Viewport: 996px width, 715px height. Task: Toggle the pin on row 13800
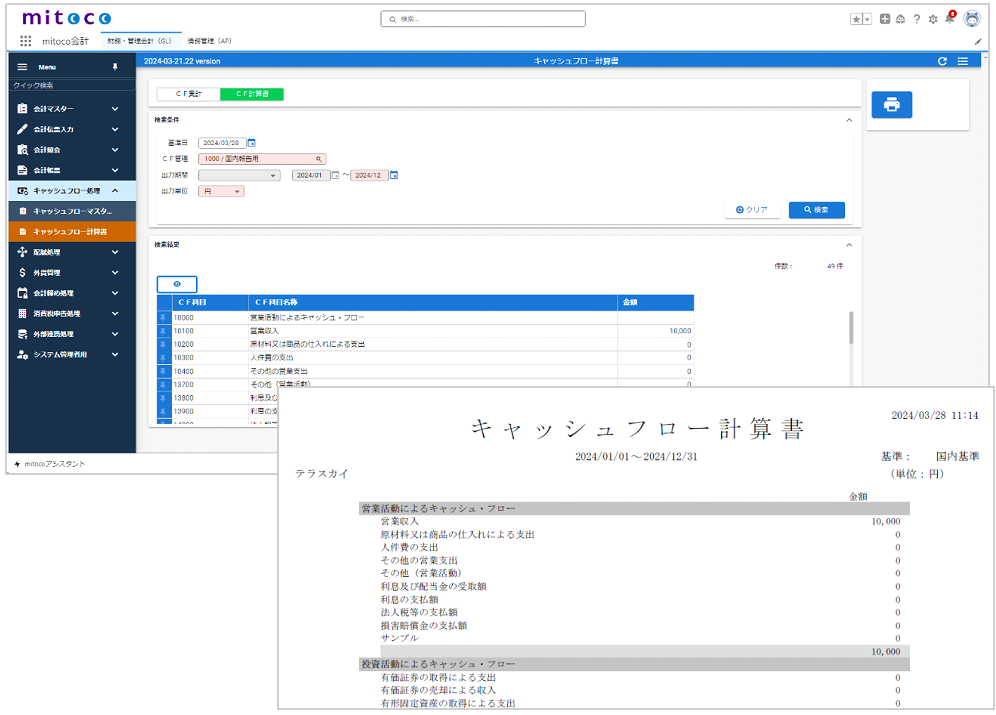click(x=163, y=398)
